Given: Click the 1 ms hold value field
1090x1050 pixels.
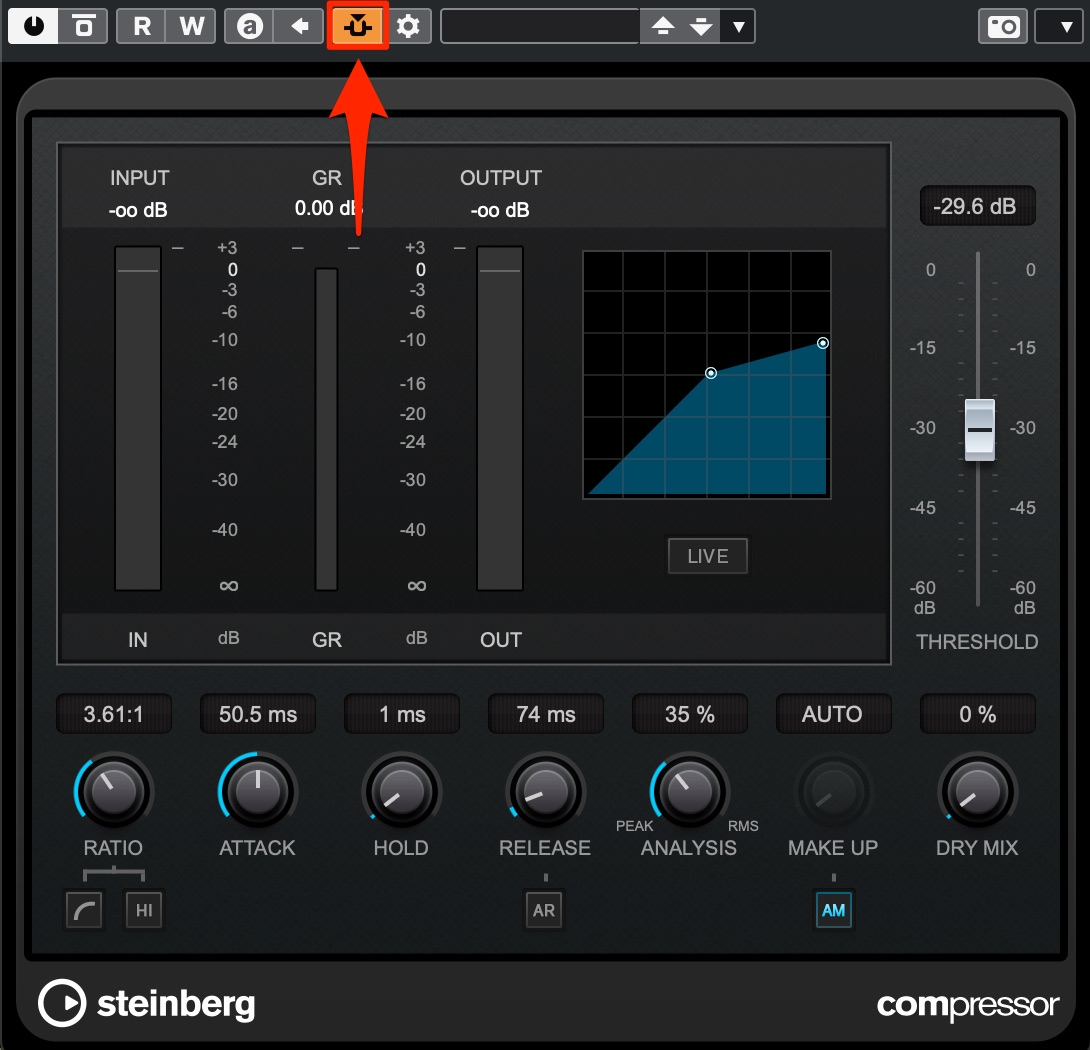Looking at the screenshot, I should coord(402,713).
